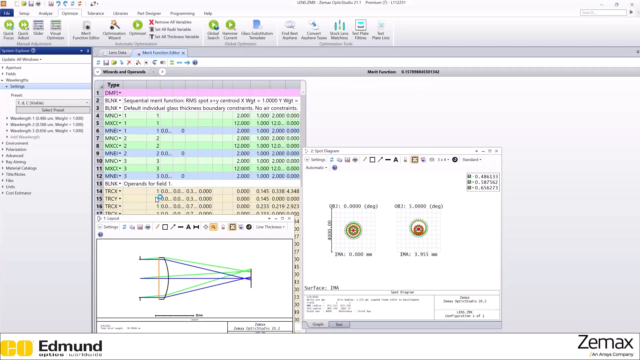Open Stock Lens Matching

[339, 30]
